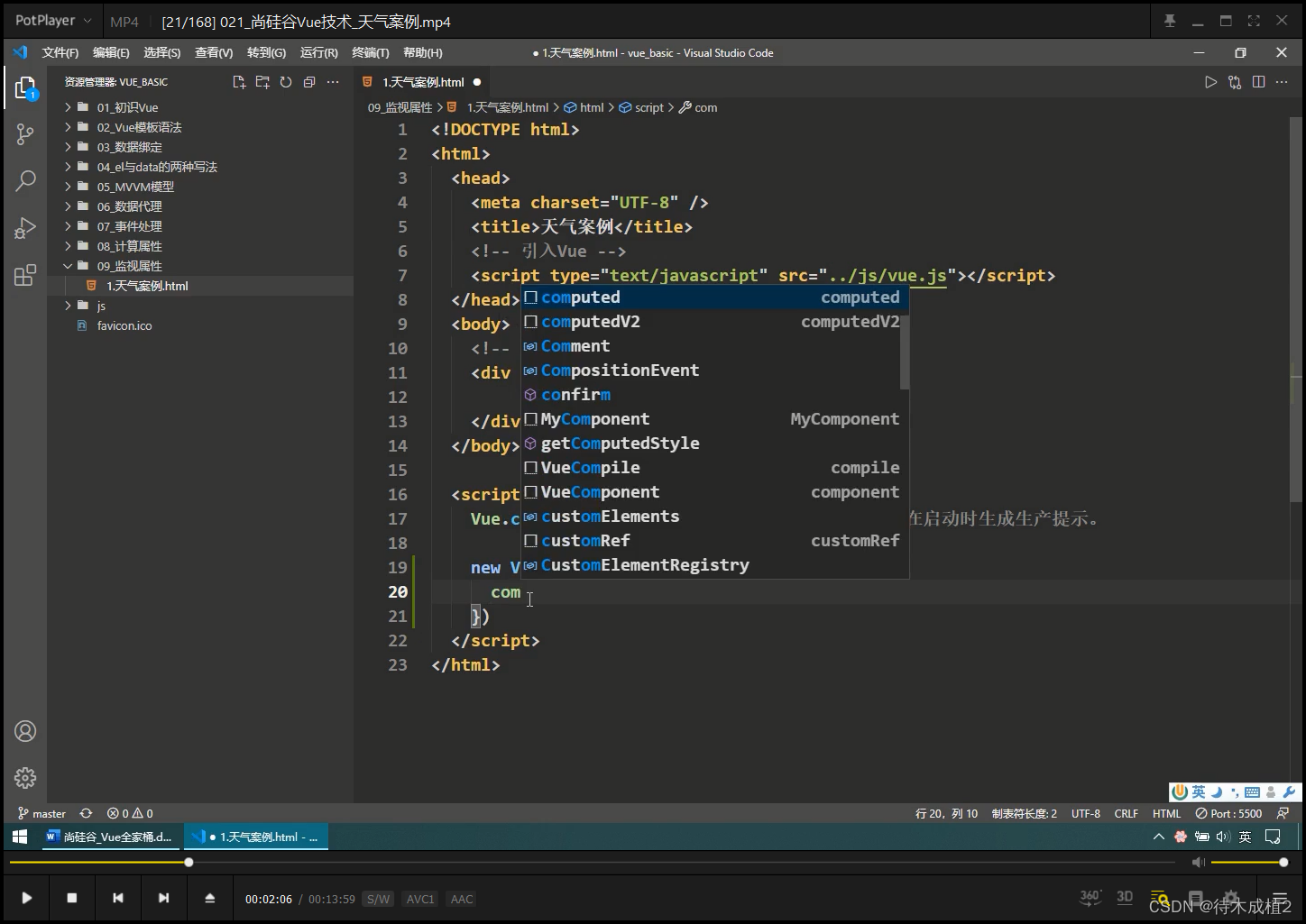Click the script breadcrumb segment
Screen dimensions: 1306x924
coord(641,107)
